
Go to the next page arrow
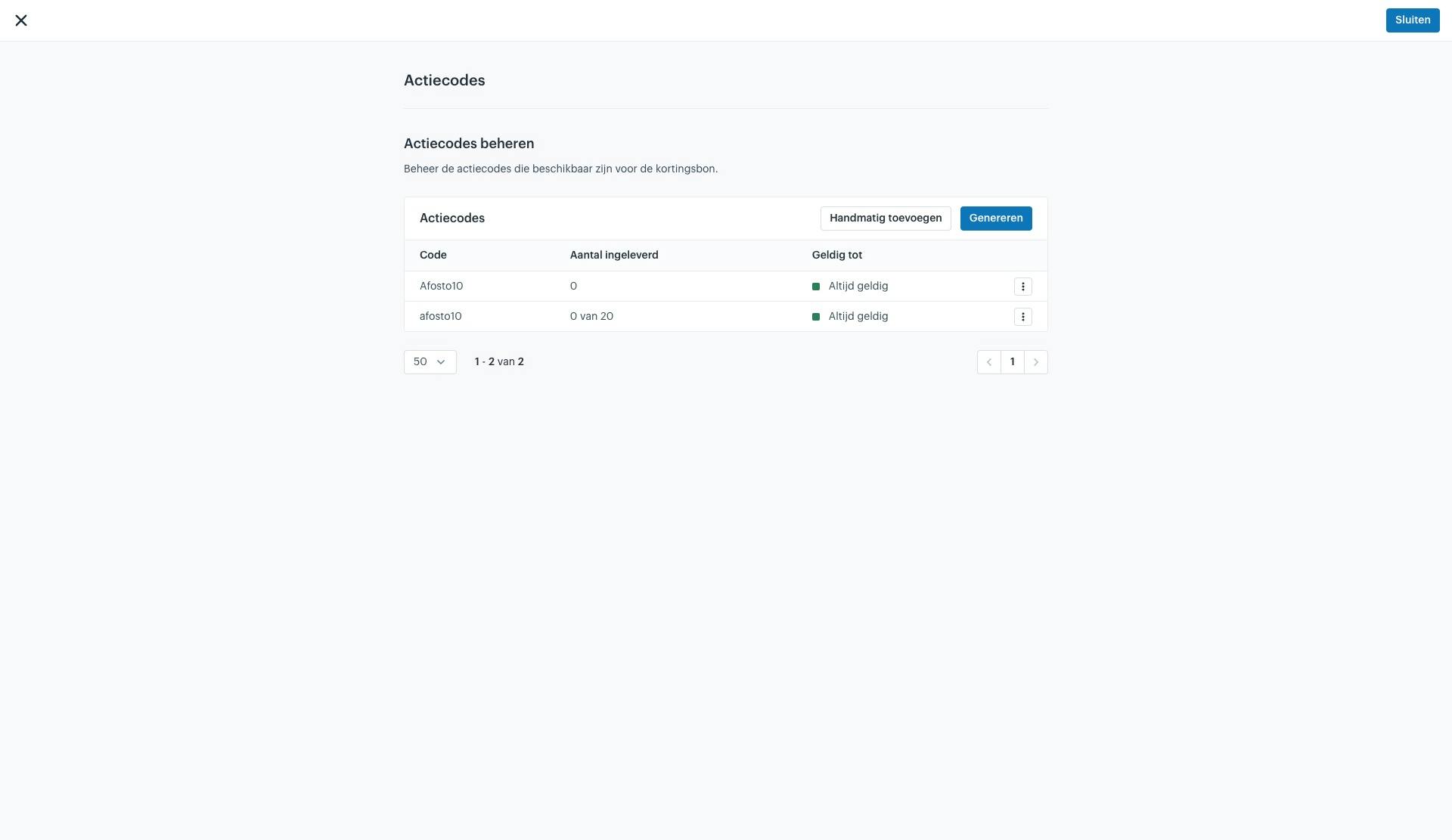[x=1035, y=362]
